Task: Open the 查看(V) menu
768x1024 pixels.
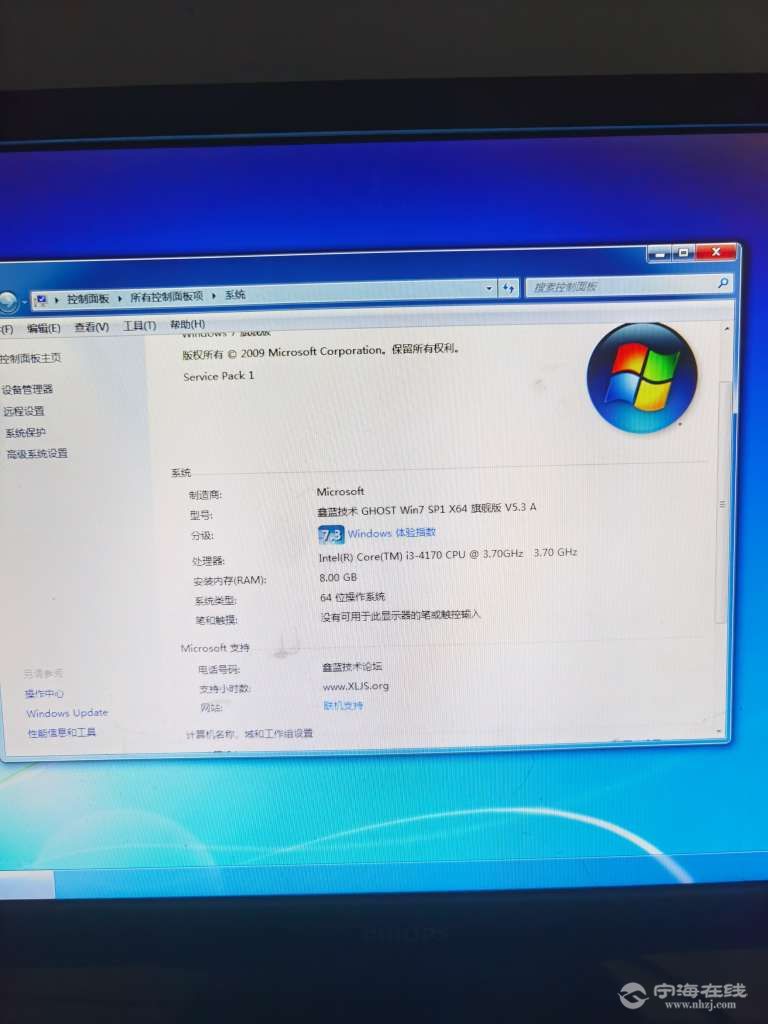Action: click(91, 327)
